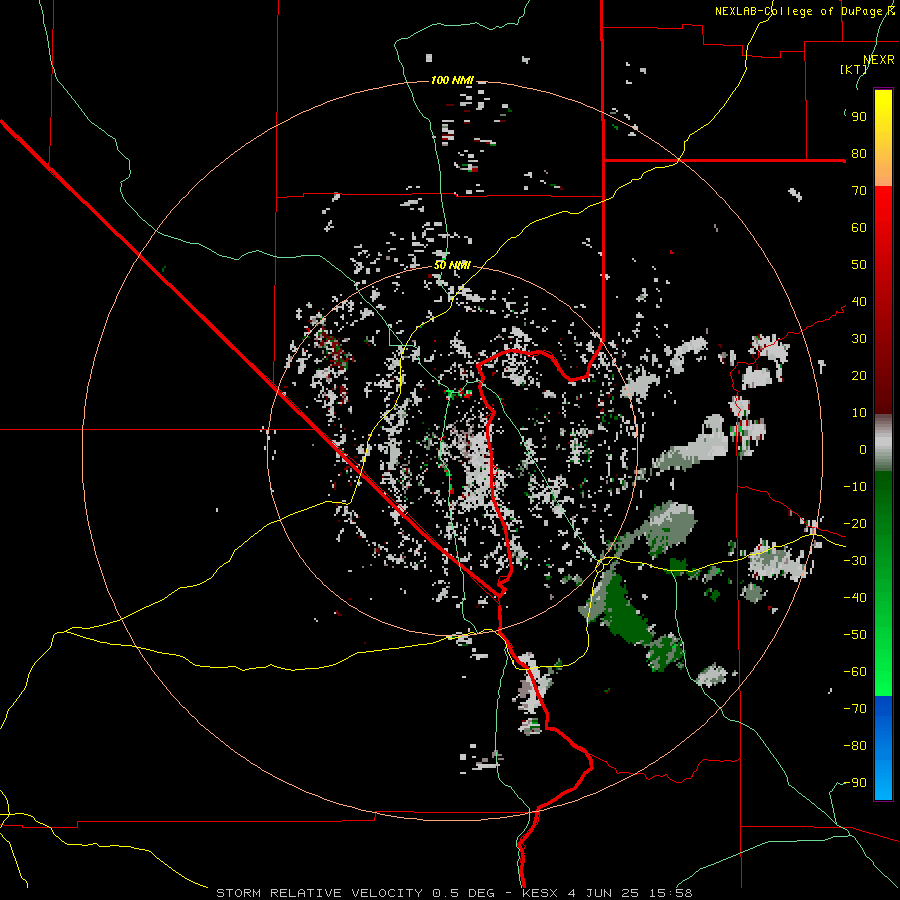The image size is (900, 900).
Task: Click the '100 NMI' range ring label
Action: click(x=452, y=80)
